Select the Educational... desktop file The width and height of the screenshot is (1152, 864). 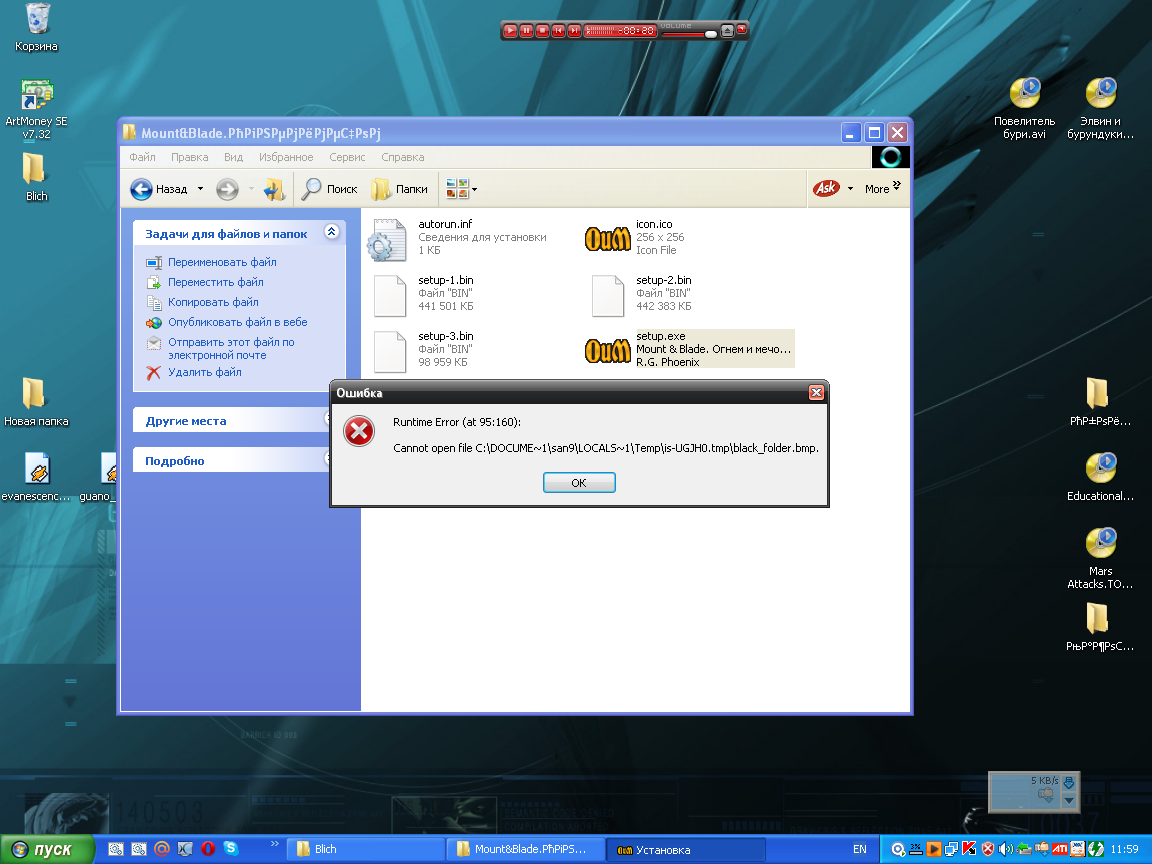click(x=1100, y=476)
